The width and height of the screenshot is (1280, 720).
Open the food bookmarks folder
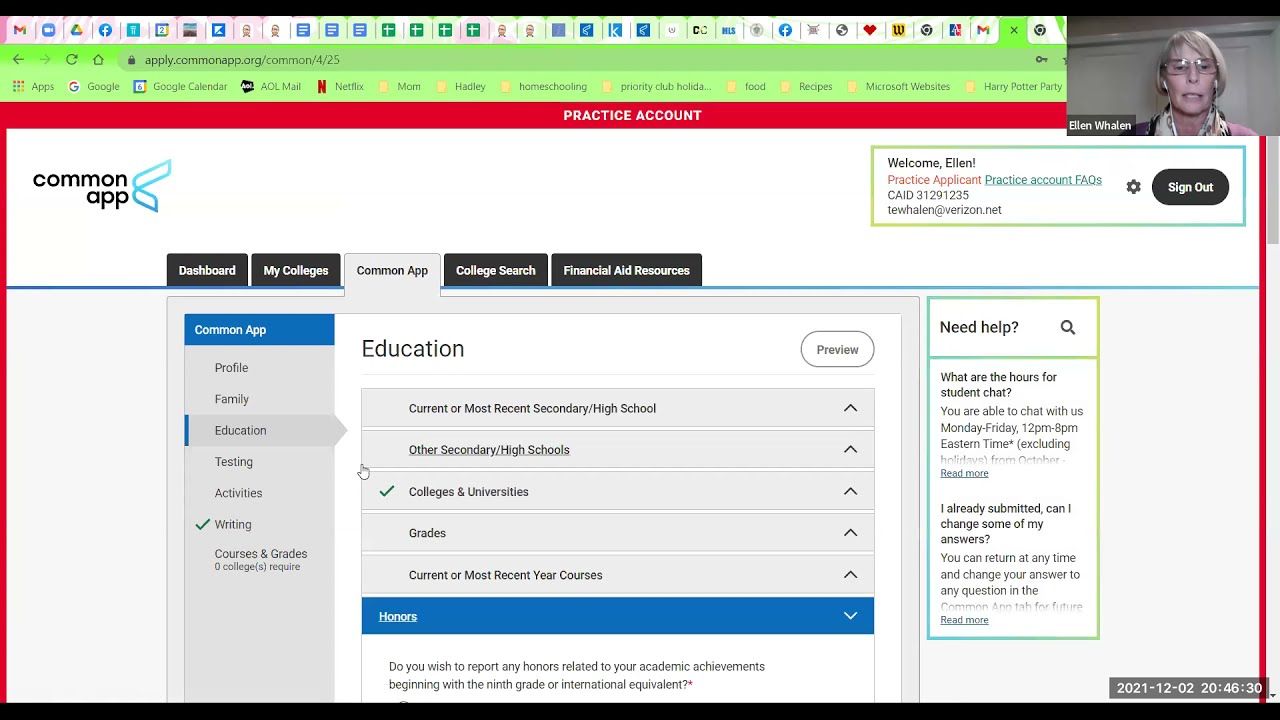point(746,87)
